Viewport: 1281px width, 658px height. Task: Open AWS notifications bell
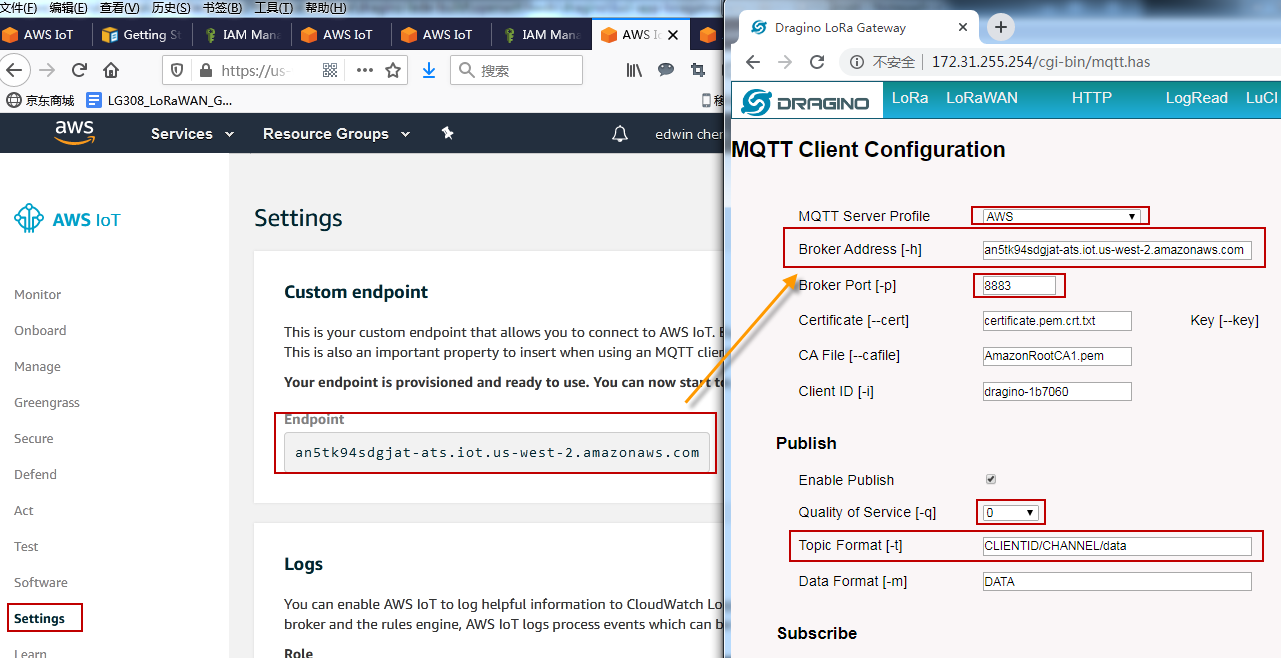[x=620, y=134]
